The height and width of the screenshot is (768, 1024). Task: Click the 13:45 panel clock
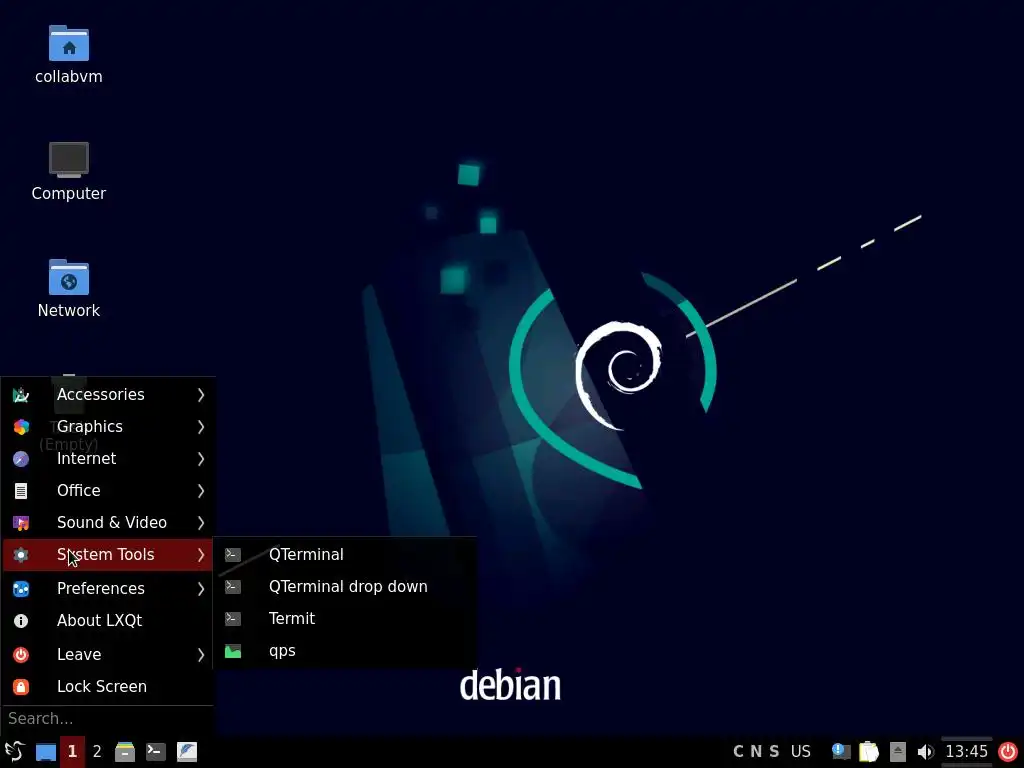coord(967,752)
